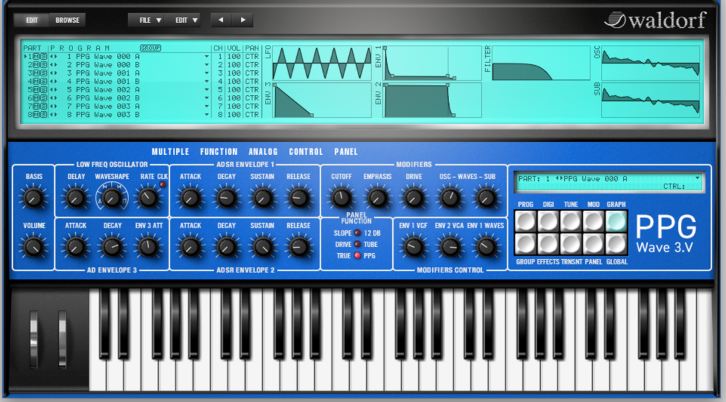Screen dimensions: 726x402
Task: Click the ENV 3 ATT knob
Action: click(x=148, y=247)
